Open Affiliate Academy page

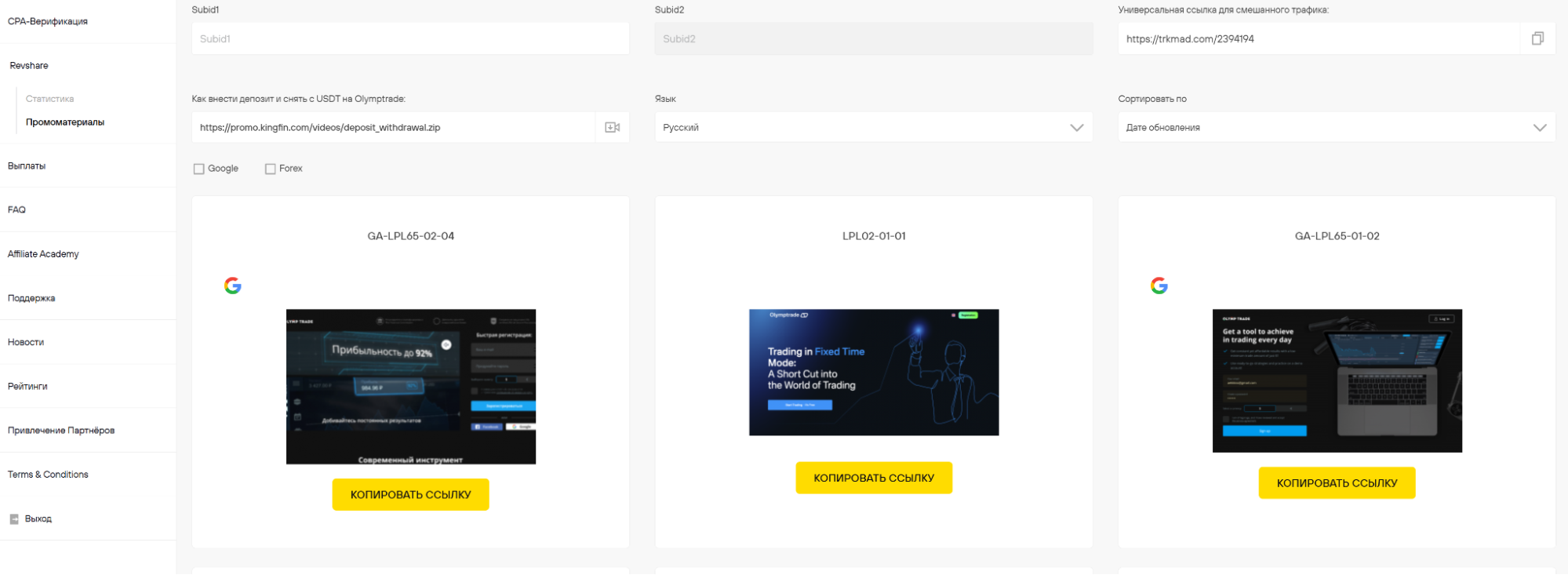[43, 254]
